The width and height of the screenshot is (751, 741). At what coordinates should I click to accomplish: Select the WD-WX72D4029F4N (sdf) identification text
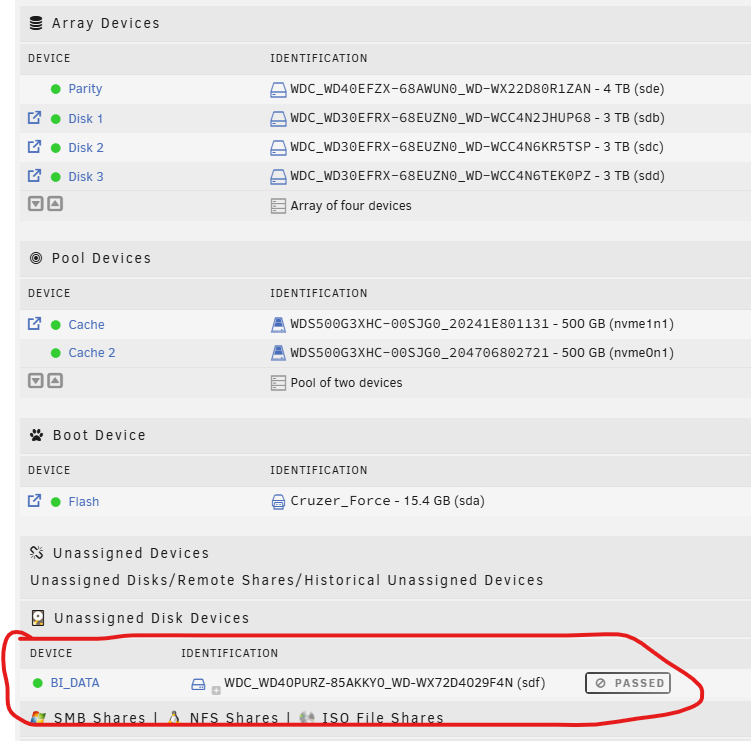click(385, 683)
